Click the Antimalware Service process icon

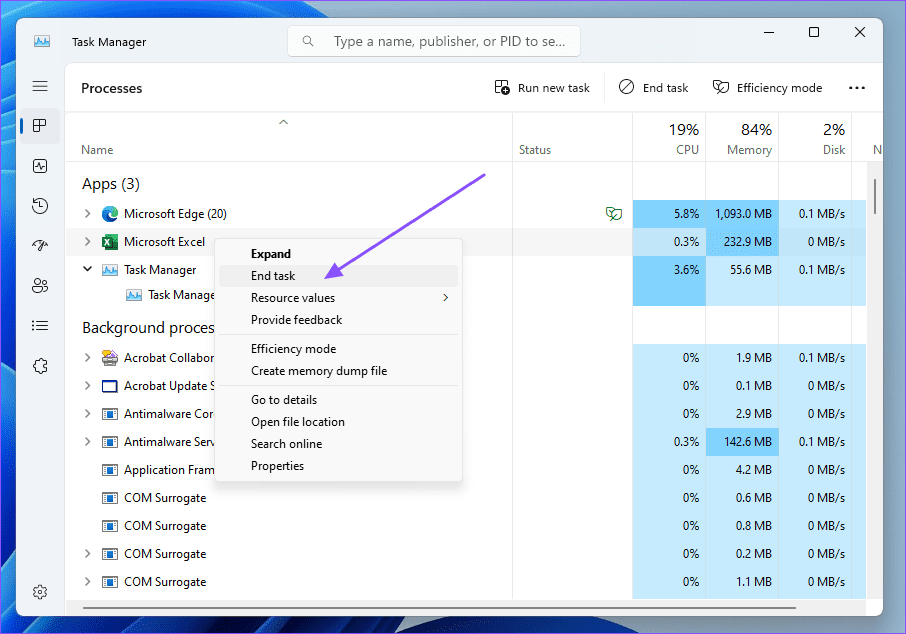pyautogui.click(x=110, y=442)
